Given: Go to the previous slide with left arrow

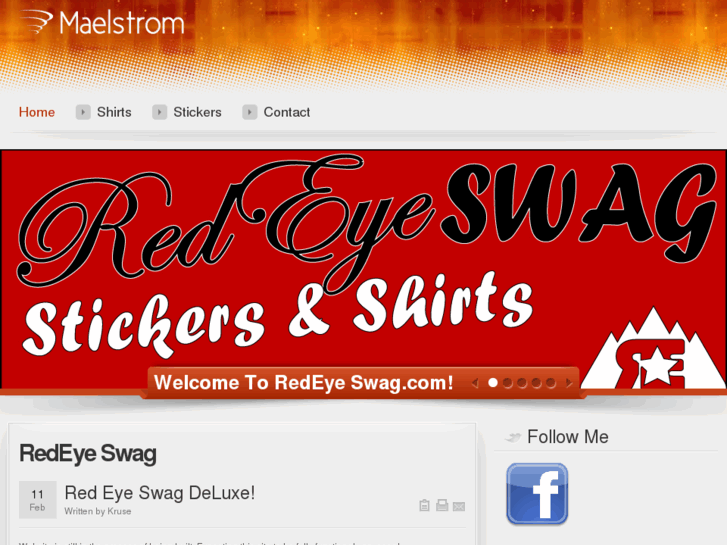Looking at the screenshot, I should click(475, 383).
